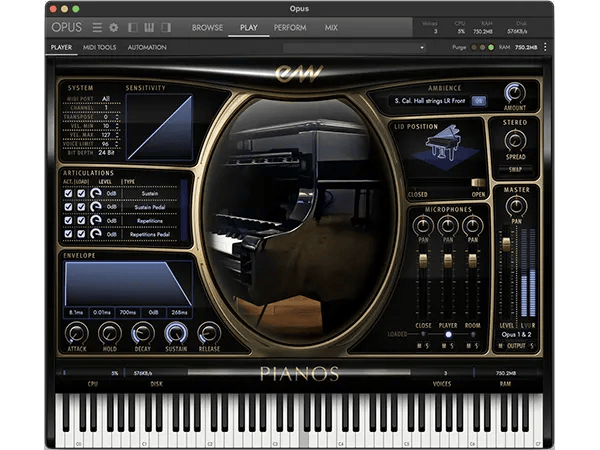Image resolution: width=600 pixels, height=450 pixels.
Task: Open the MIDI Tools sub-tab
Action: 99,47
